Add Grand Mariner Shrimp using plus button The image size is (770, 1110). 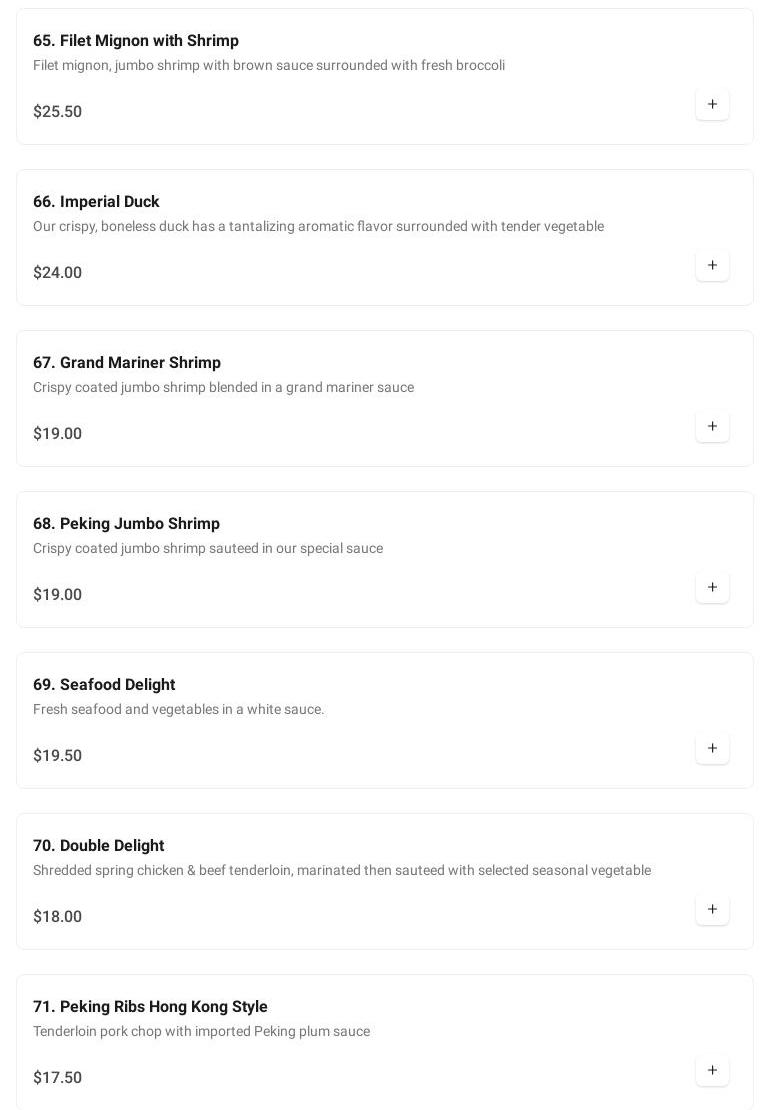coord(712,426)
